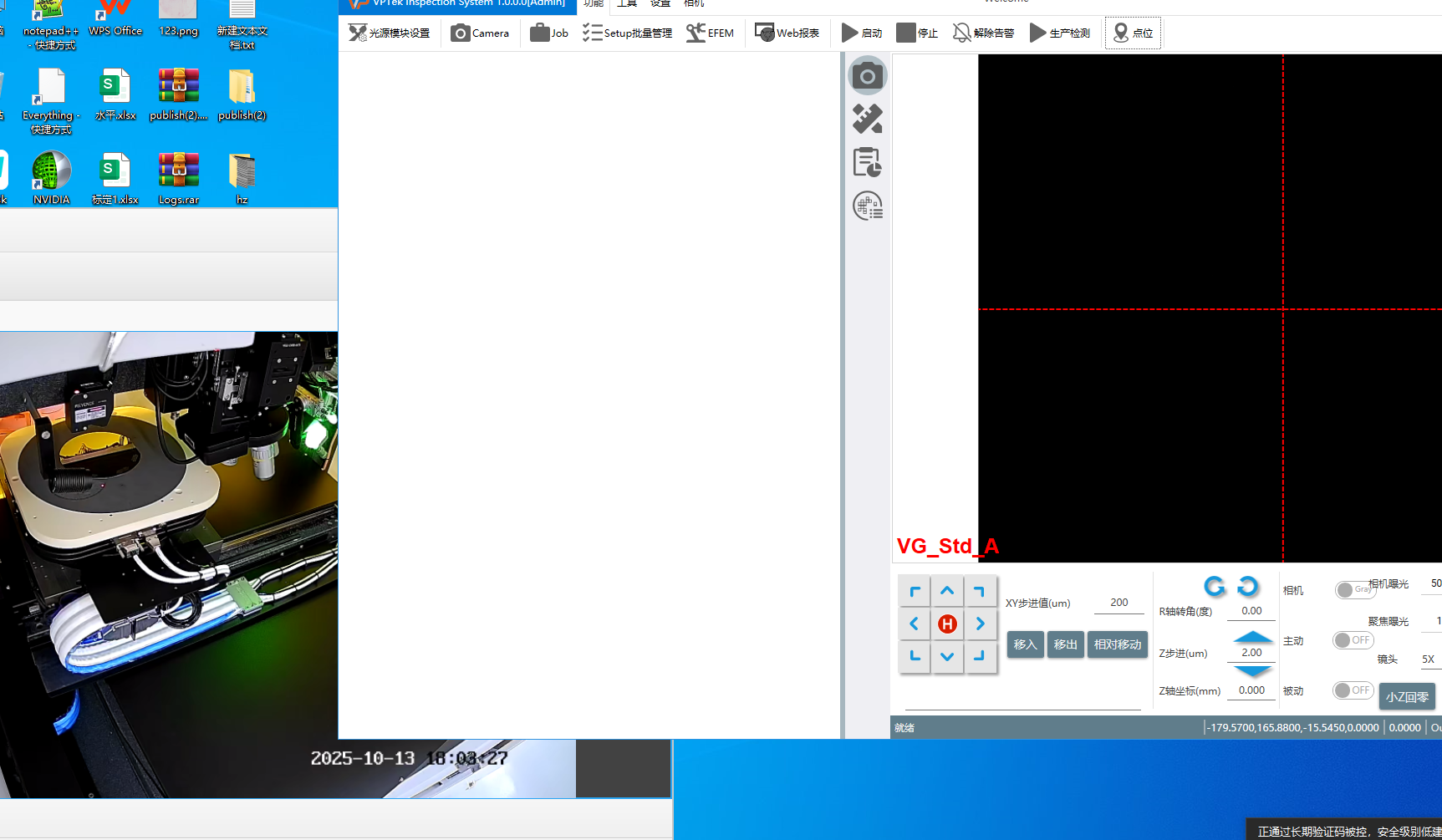Image resolution: width=1442 pixels, height=840 pixels.
Task: Open the 镜头 5X lens dropdown
Action: 1429,659
